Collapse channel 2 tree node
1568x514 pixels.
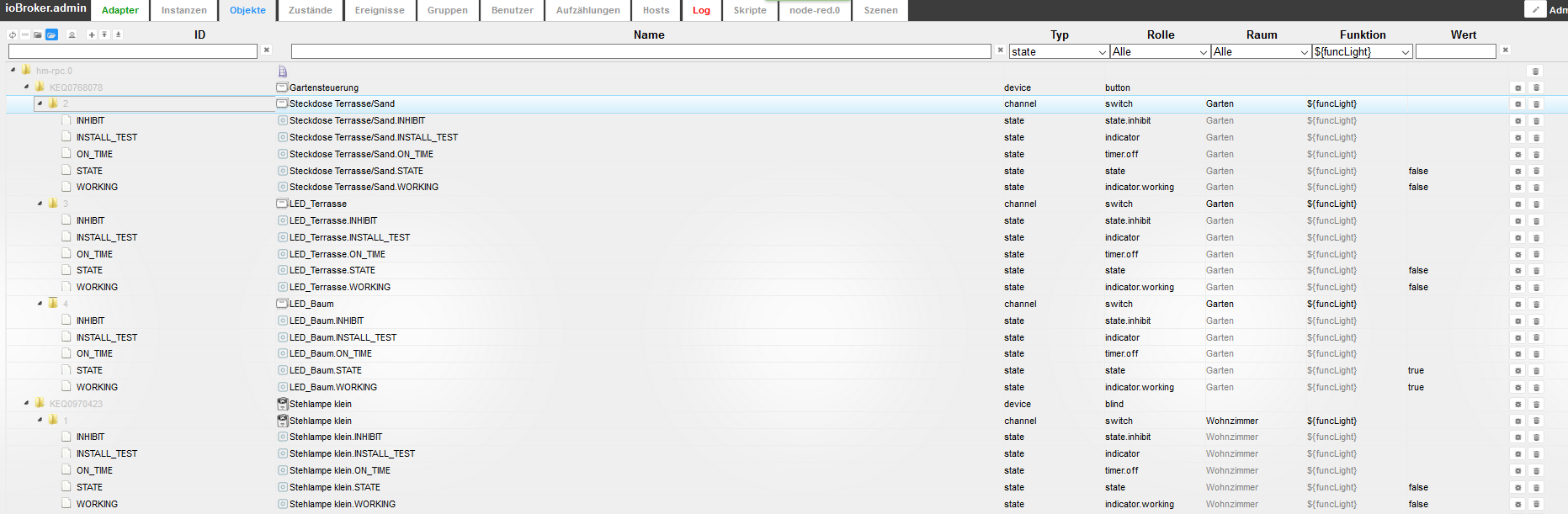[40, 103]
